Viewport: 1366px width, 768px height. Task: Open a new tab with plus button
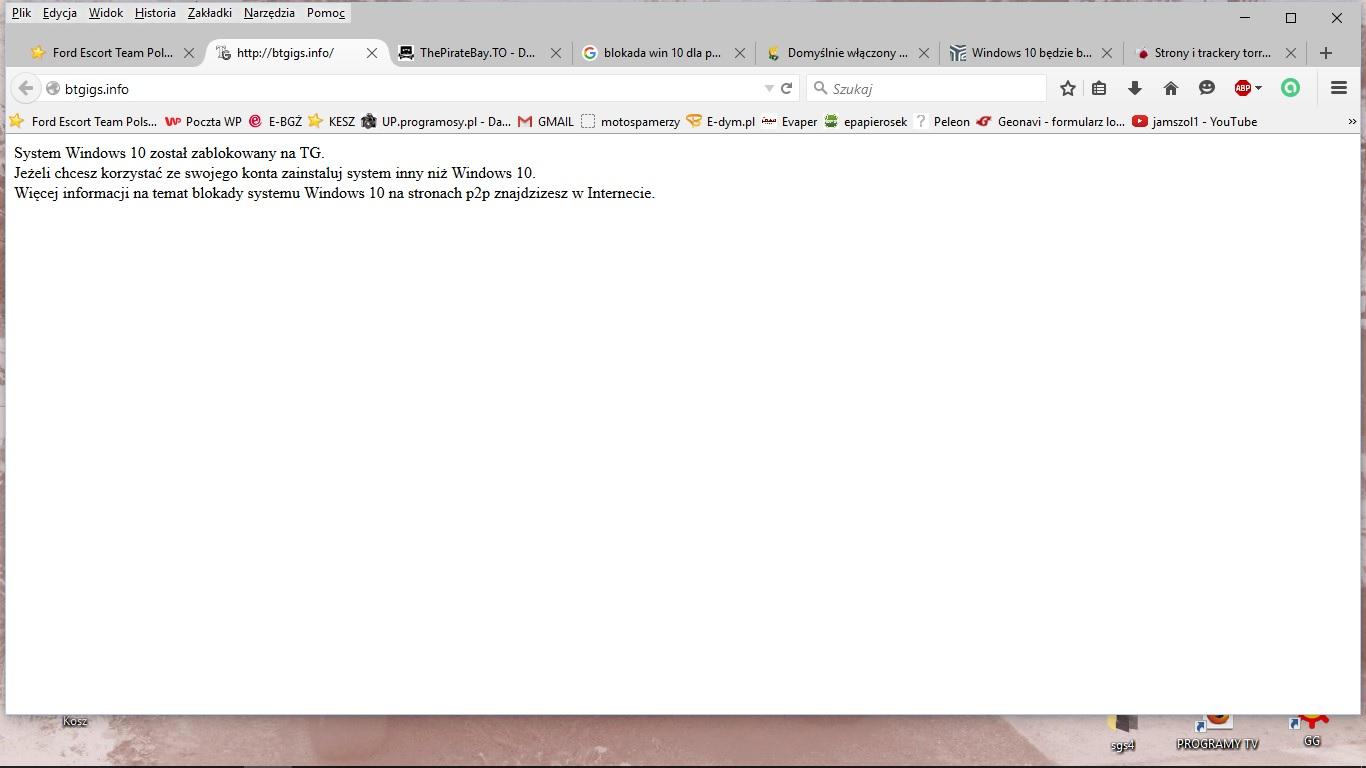tap(1326, 53)
